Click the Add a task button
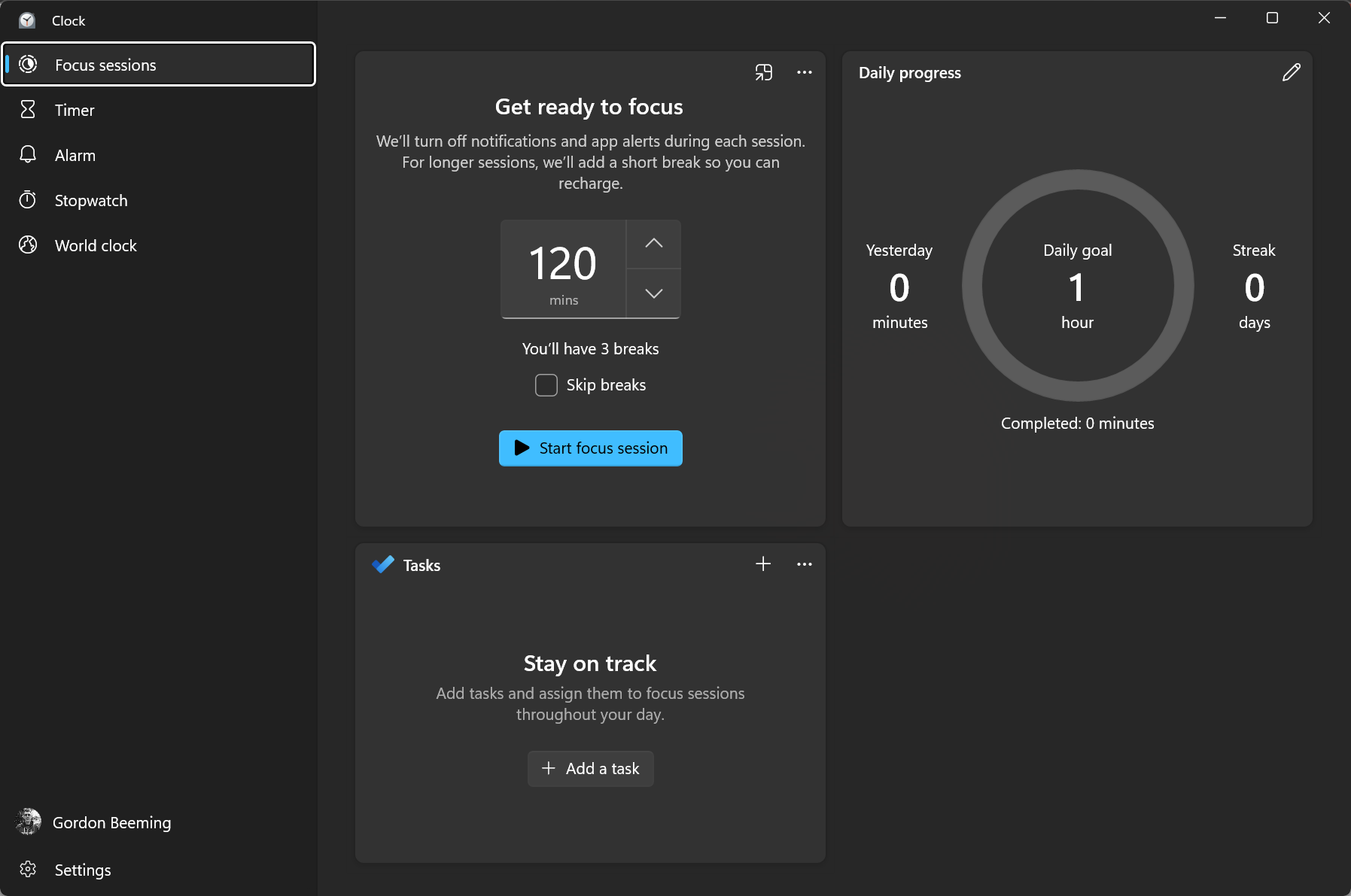Screen dimensions: 1351x896 pos(590,769)
